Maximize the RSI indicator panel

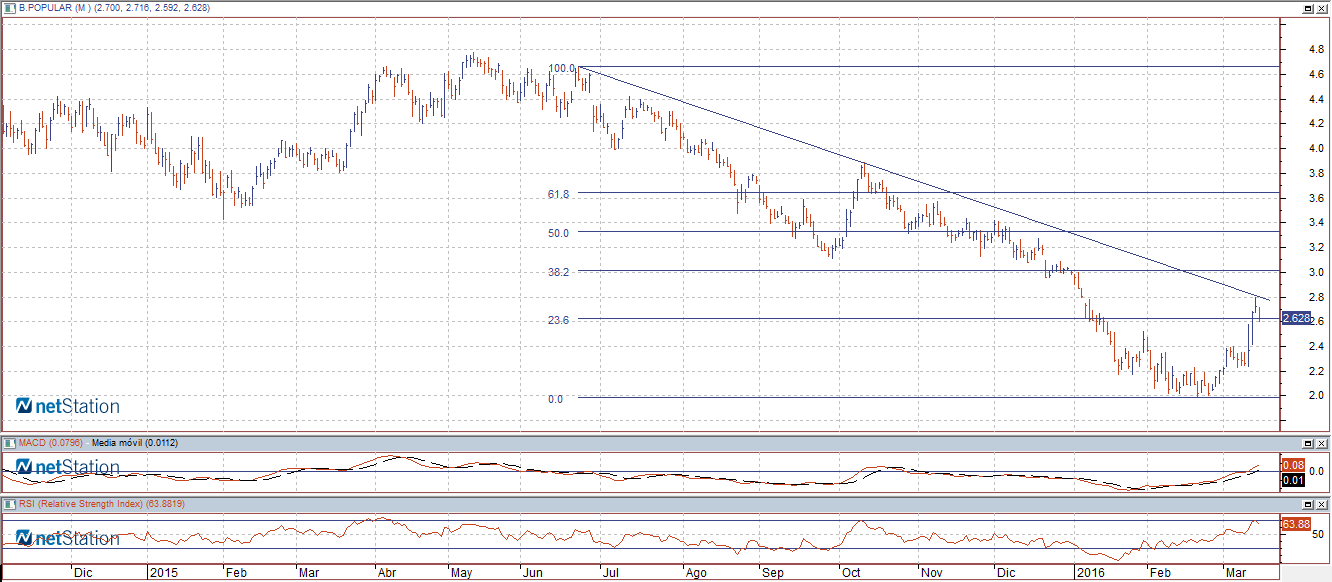1307,504
